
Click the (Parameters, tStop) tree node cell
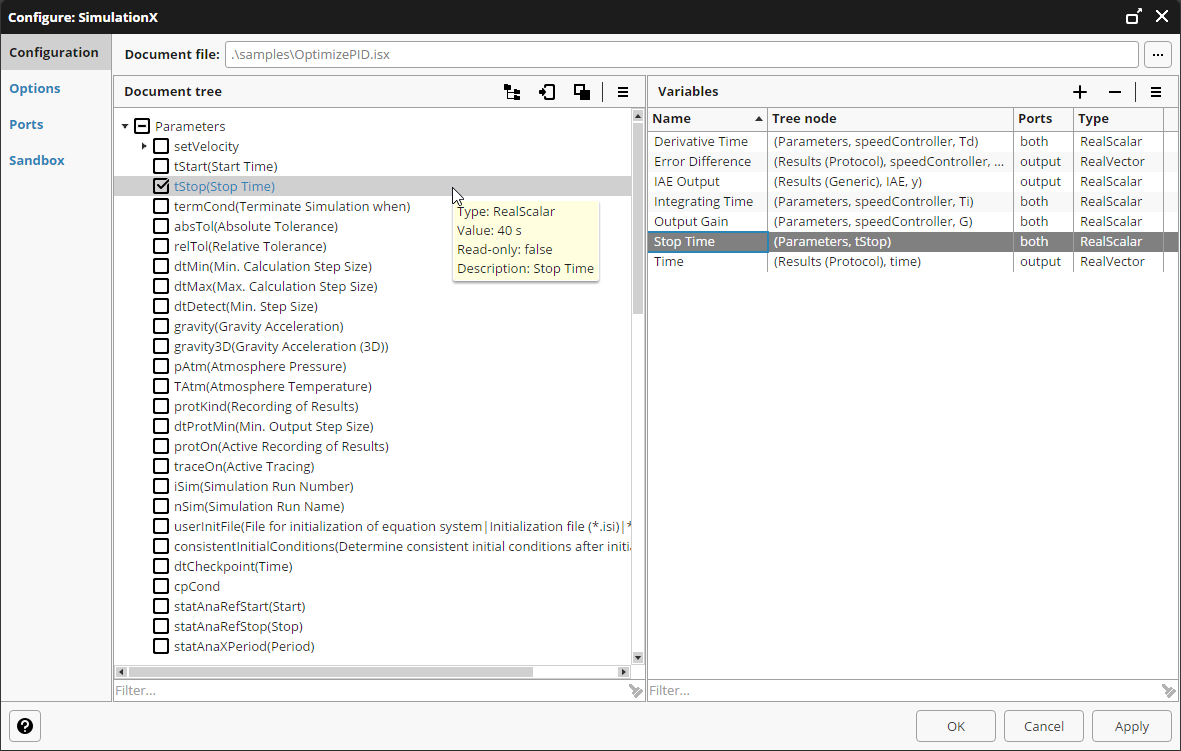coord(890,241)
